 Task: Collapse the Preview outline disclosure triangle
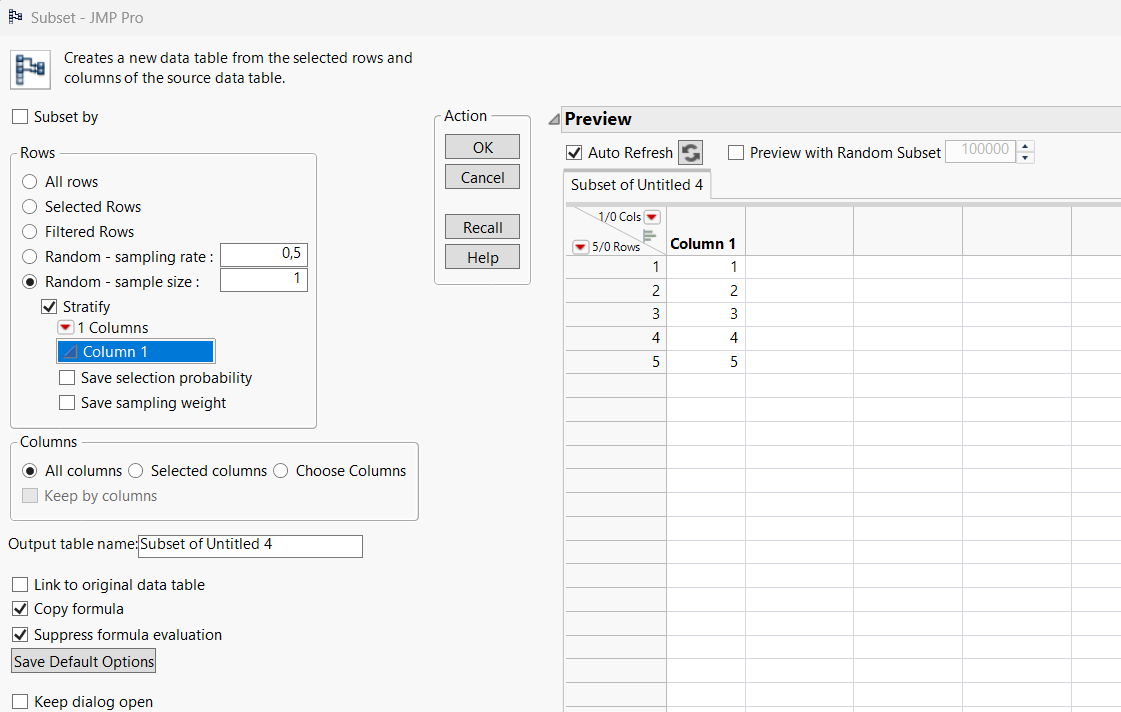tap(553, 120)
